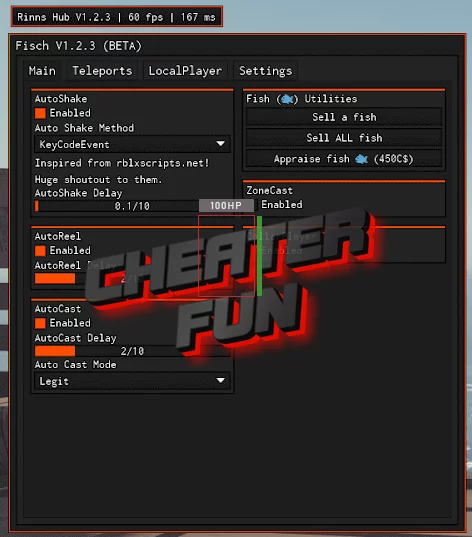Adjust the AutoReel Delay slider
472x537 pixels.
pyautogui.click(x=132, y=278)
